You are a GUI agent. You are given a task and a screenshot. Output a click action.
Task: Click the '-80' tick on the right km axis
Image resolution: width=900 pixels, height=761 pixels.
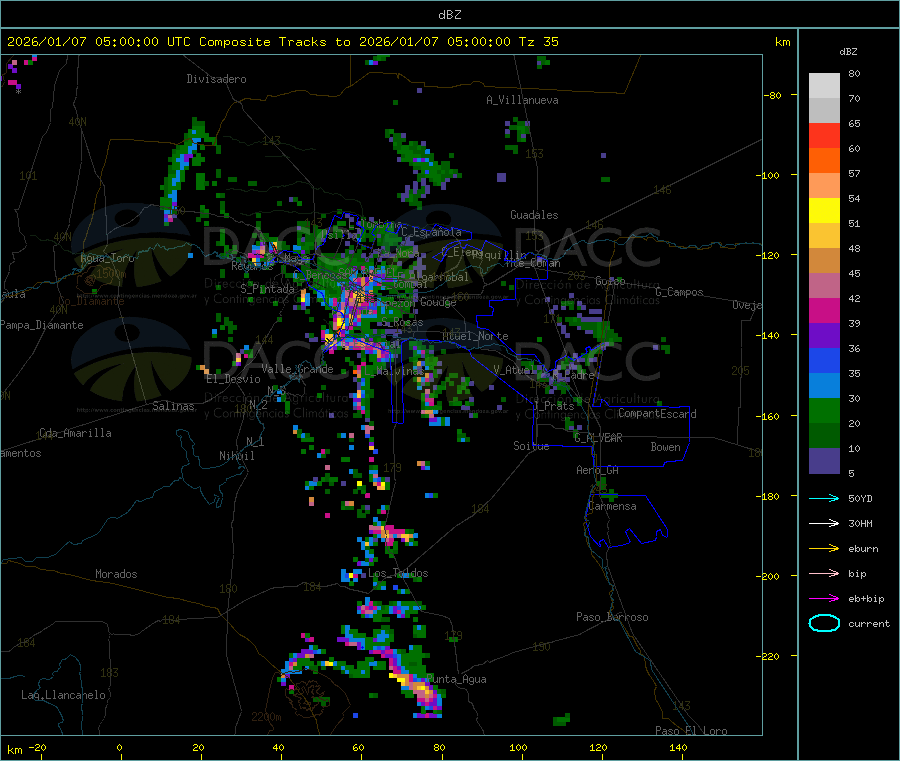773,95
